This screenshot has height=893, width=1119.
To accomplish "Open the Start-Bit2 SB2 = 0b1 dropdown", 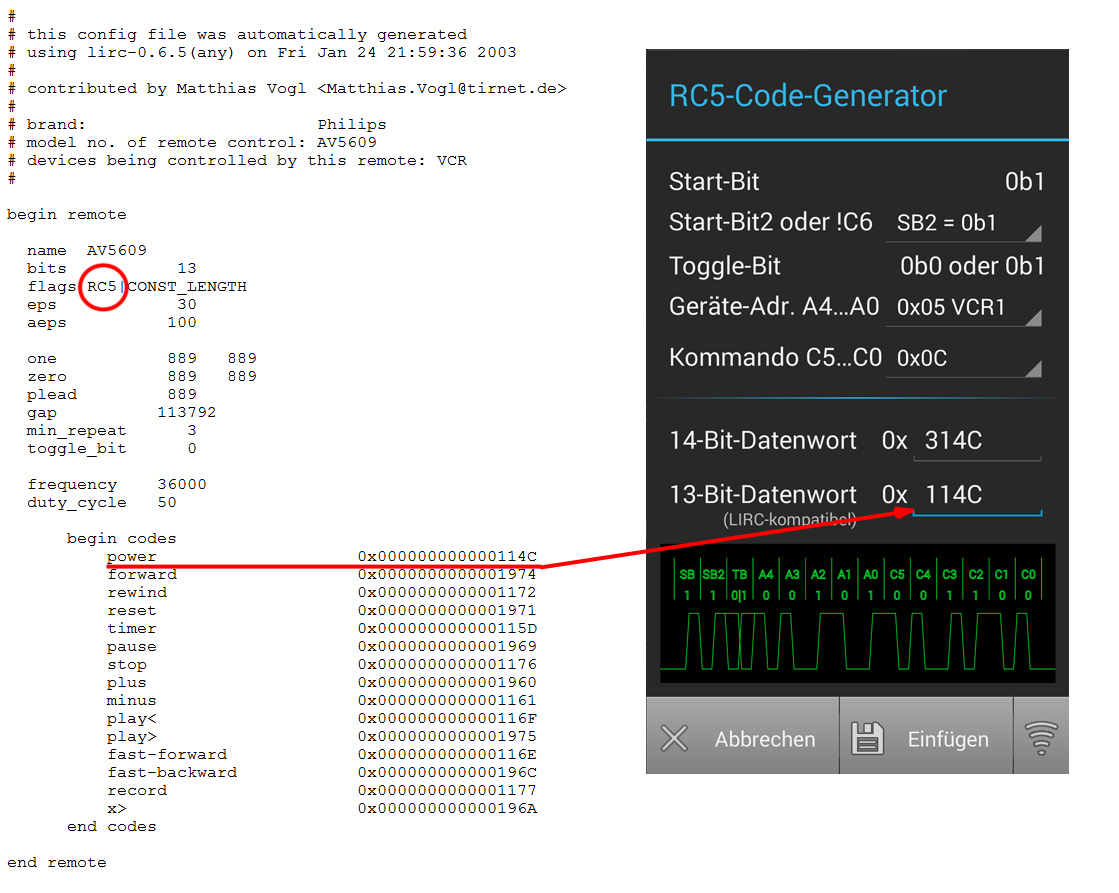I will coord(962,224).
